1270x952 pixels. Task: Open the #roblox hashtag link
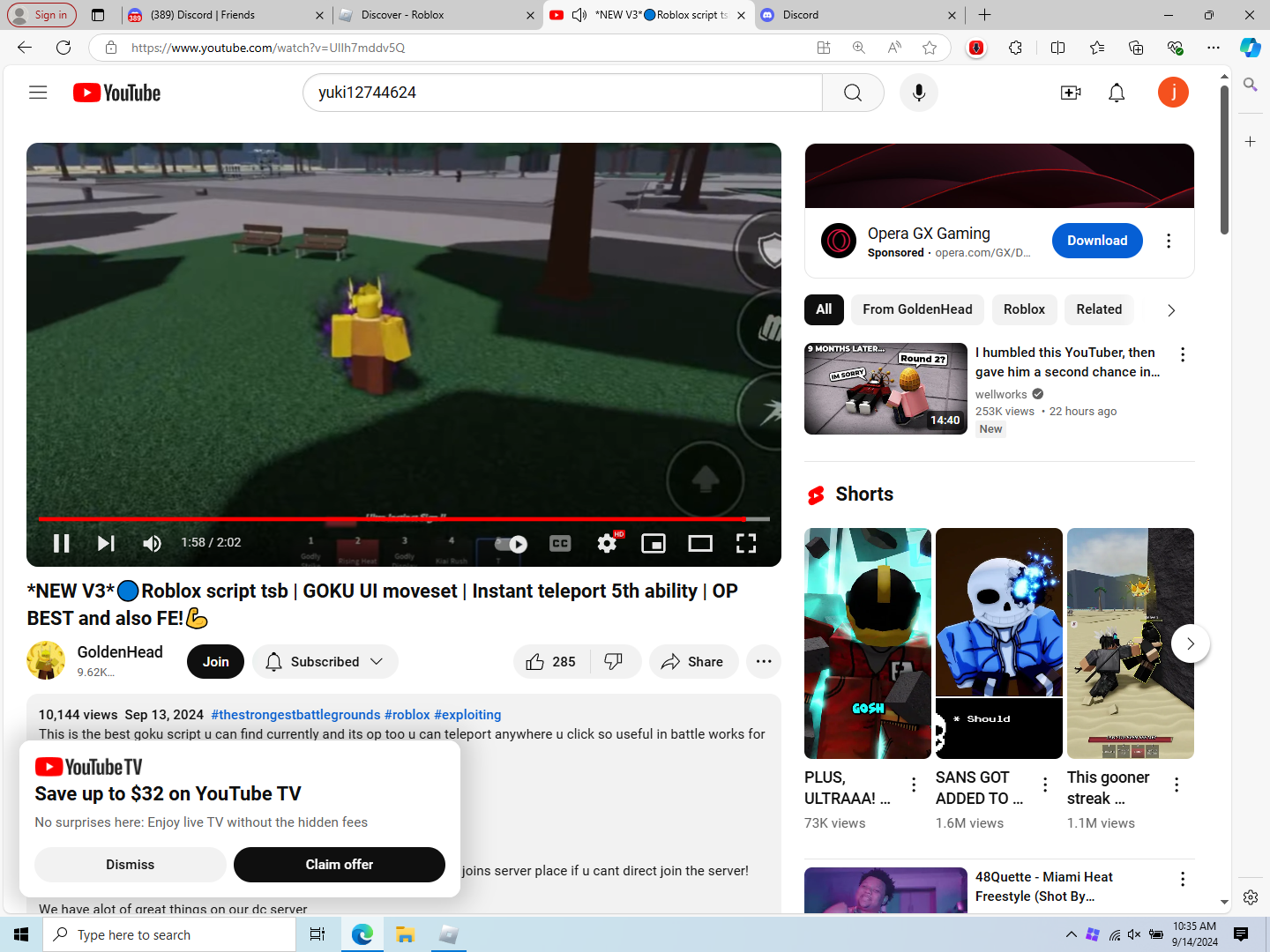point(407,715)
